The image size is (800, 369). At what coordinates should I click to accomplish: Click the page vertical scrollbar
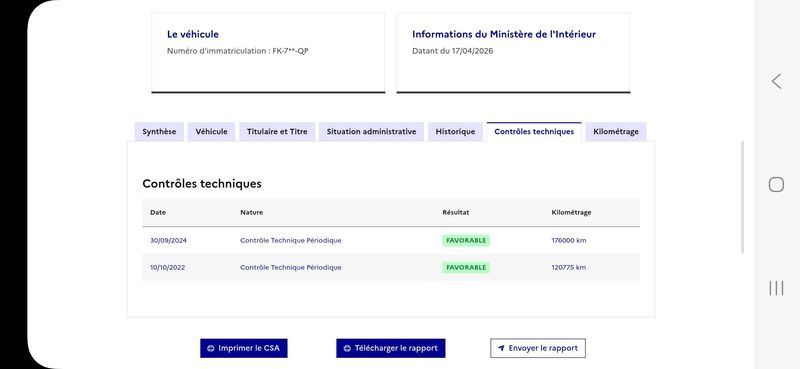[742, 197]
